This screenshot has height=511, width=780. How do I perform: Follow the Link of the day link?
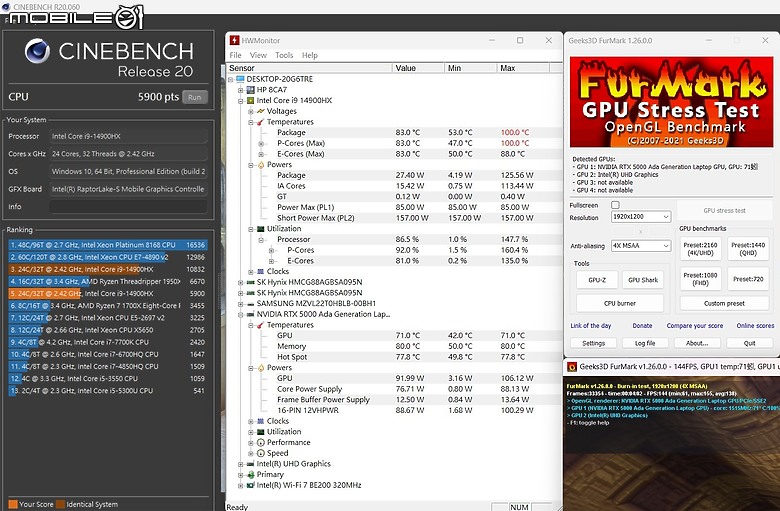(590, 325)
